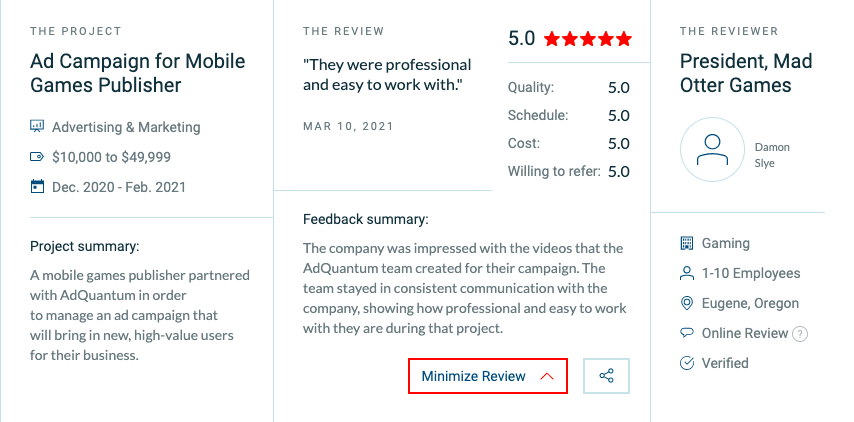Click the price tag budget icon
Viewport: 854px width, 422px height.
click(x=36, y=157)
